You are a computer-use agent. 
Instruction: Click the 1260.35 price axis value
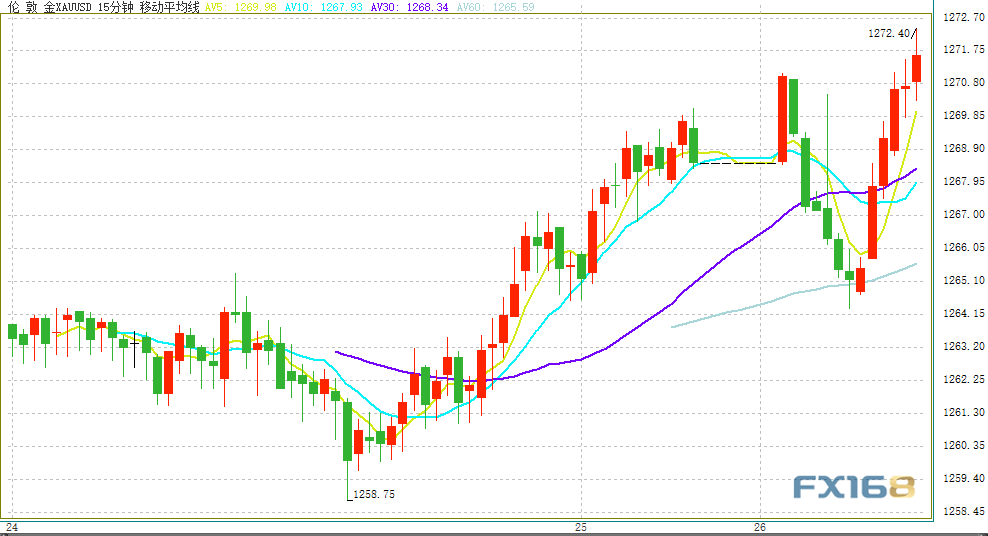pyautogui.click(x=963, y=445)
